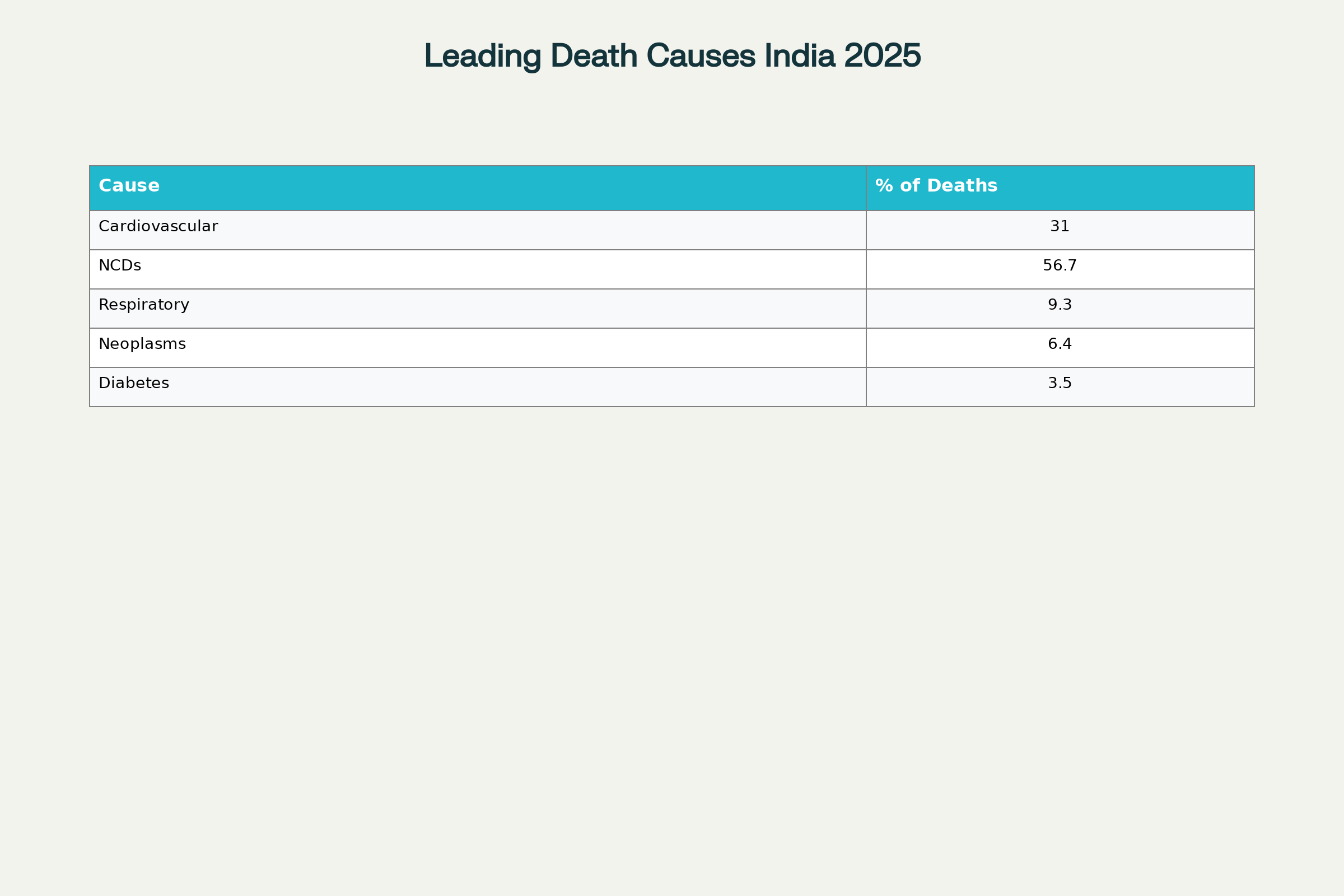Select the 'Diabetes' cell

478,387
